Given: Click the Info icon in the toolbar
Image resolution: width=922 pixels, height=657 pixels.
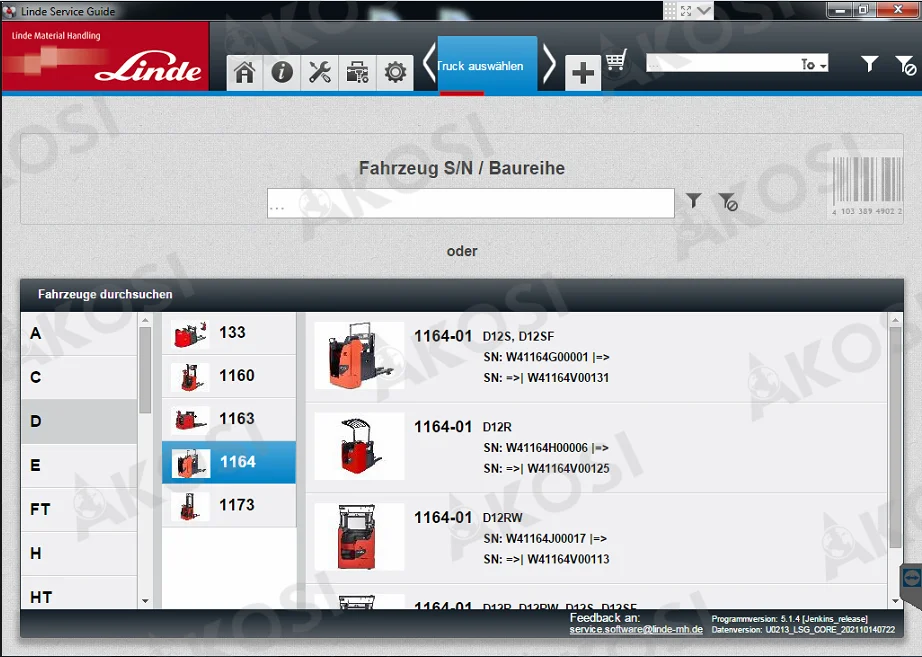Looking at the screenshot, I should 281,72.
